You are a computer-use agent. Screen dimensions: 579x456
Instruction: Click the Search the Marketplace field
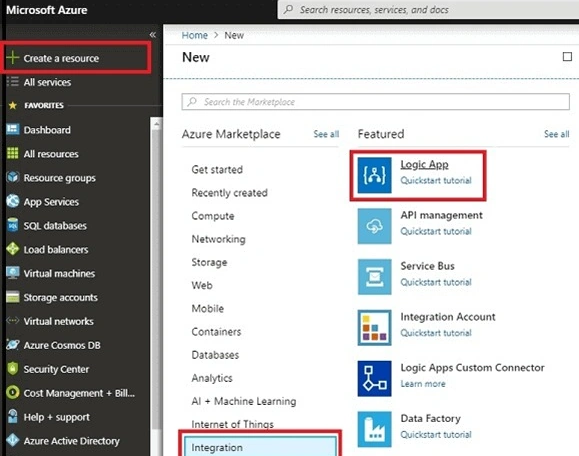375,102
